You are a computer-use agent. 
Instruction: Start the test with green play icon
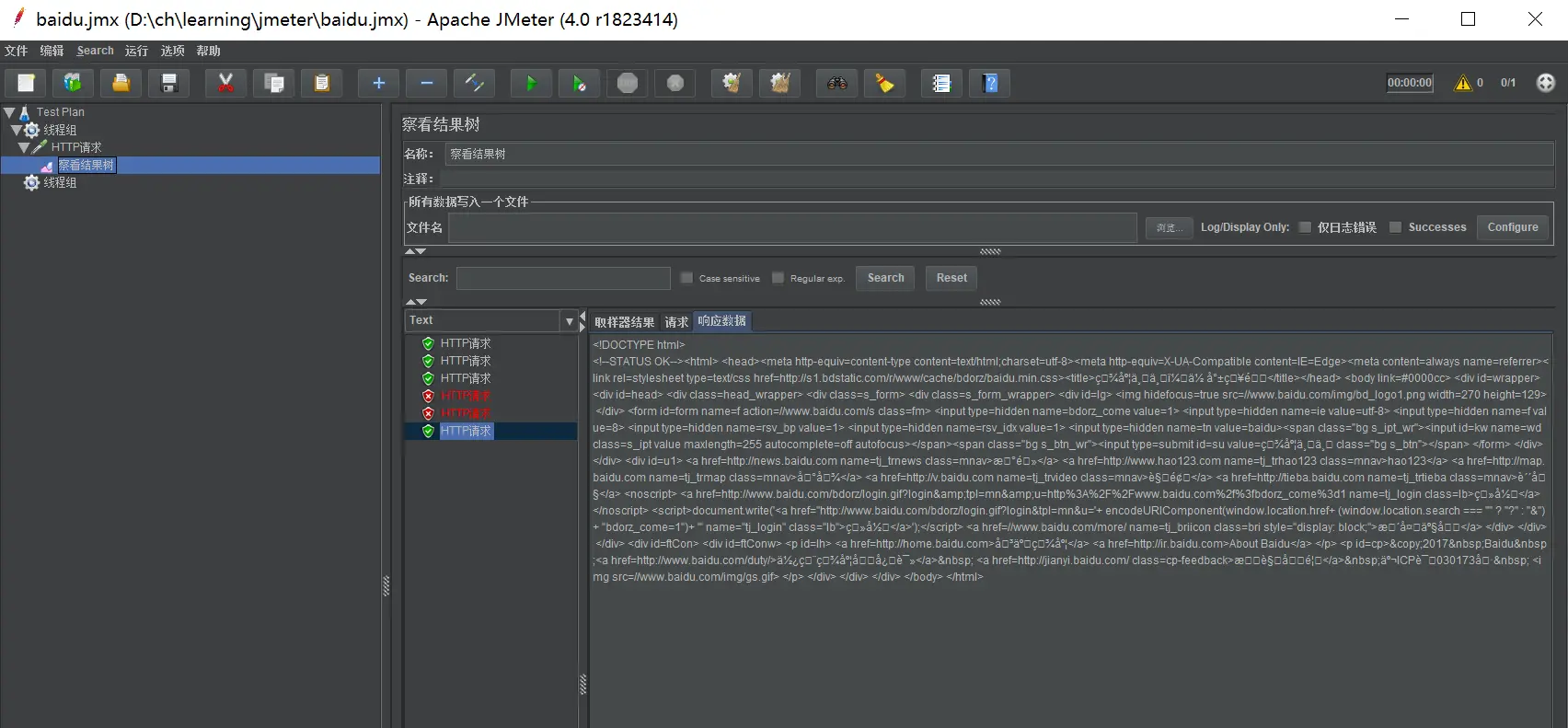(531, 83)
